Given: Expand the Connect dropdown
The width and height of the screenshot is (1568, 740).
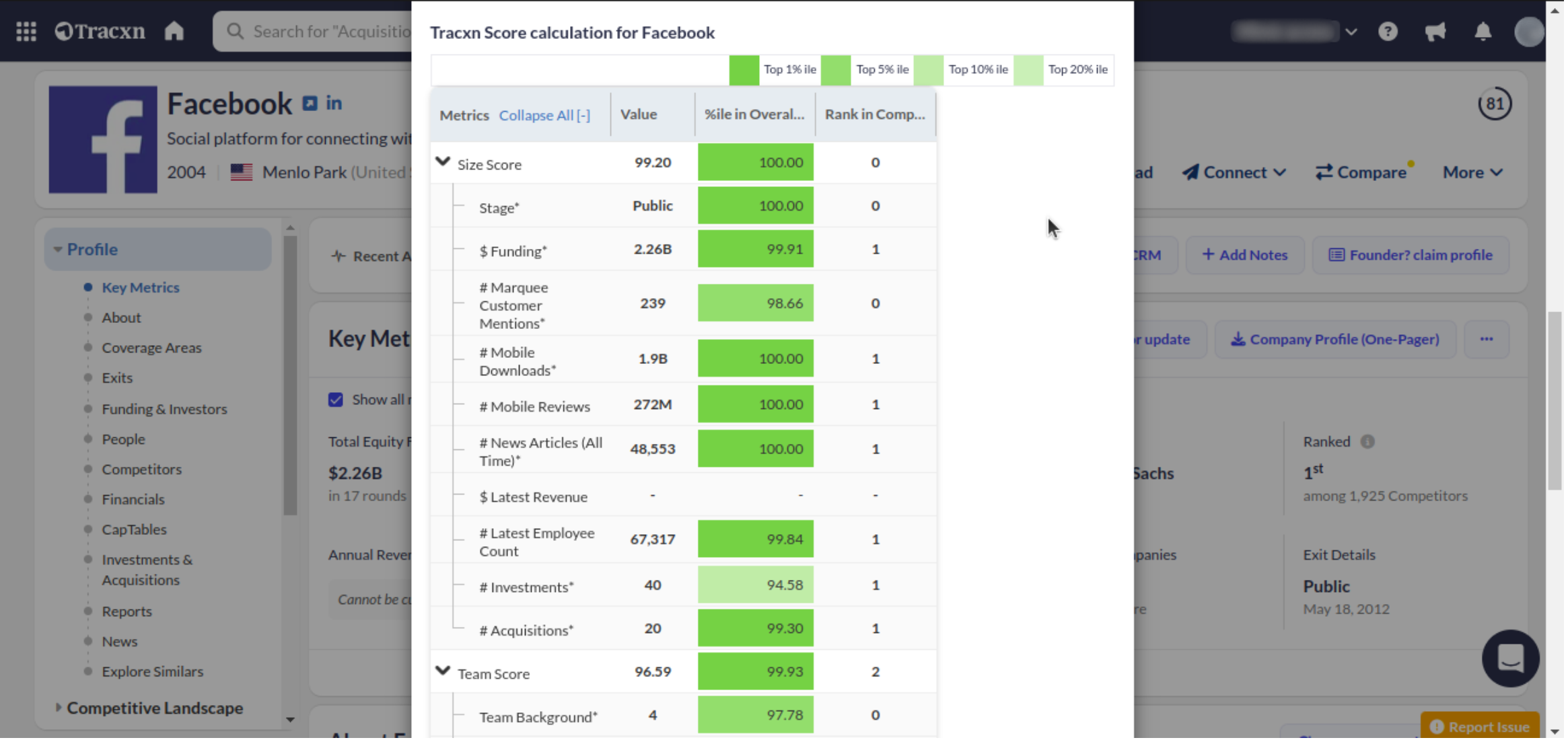Looking at the screenshot, I should 1234,173.
